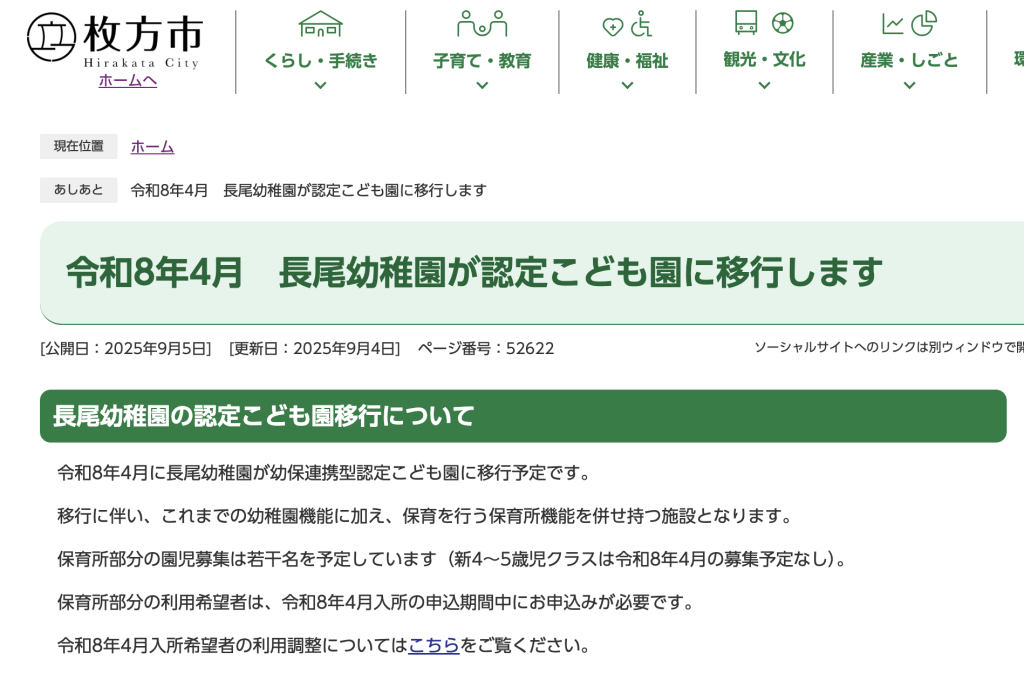
Task: Expand the chevron under くらし・手続き
Action: click(320, 86)
